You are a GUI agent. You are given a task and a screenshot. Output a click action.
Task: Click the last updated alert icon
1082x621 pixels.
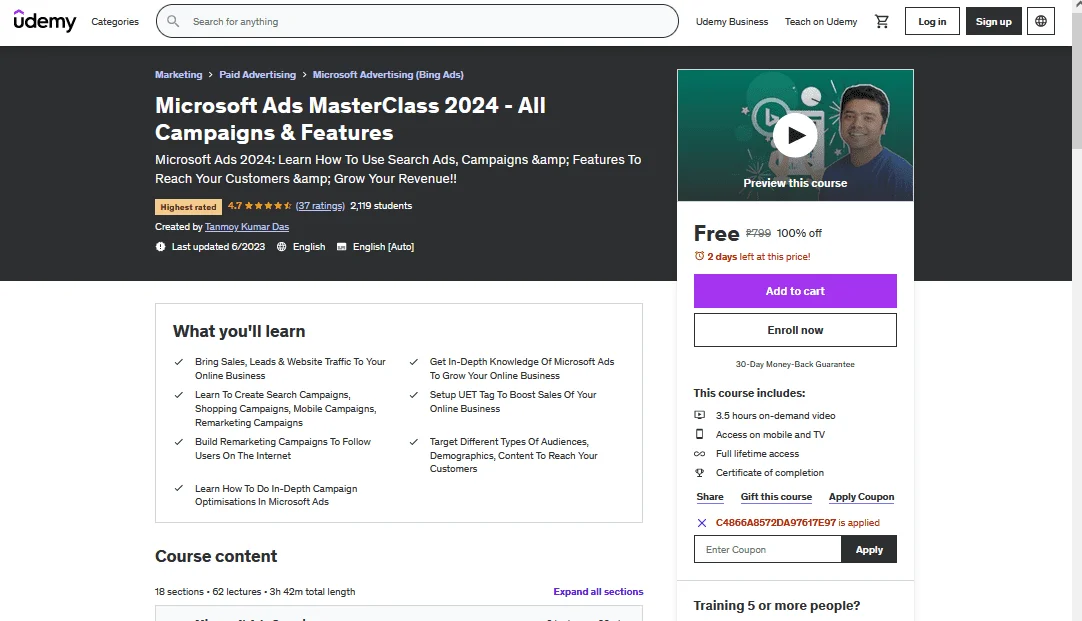tap(160, 246)
